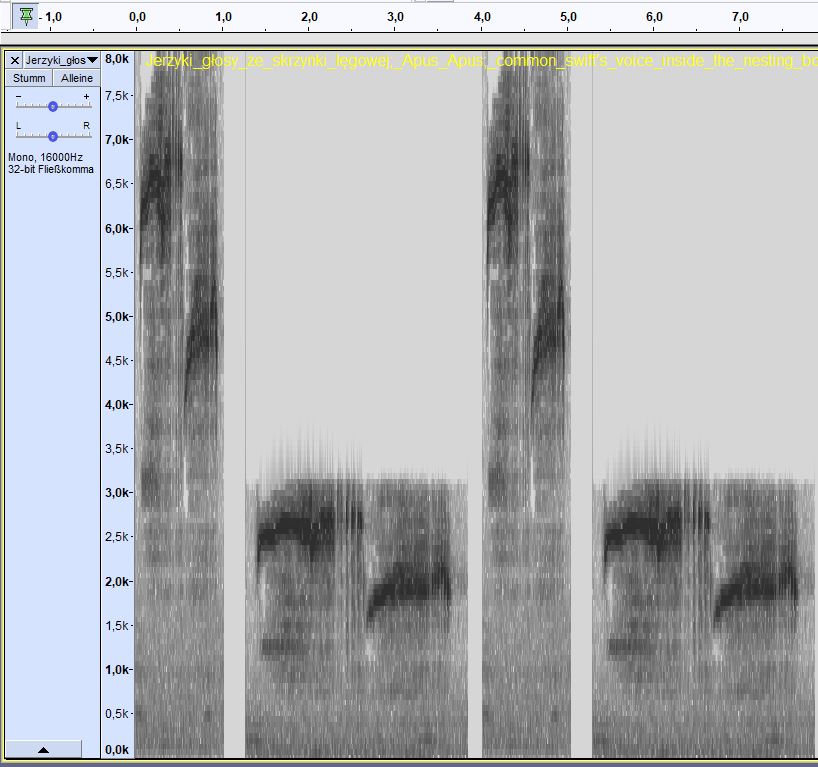
Task: Solo the track with Alleine button
Action: 76,78
